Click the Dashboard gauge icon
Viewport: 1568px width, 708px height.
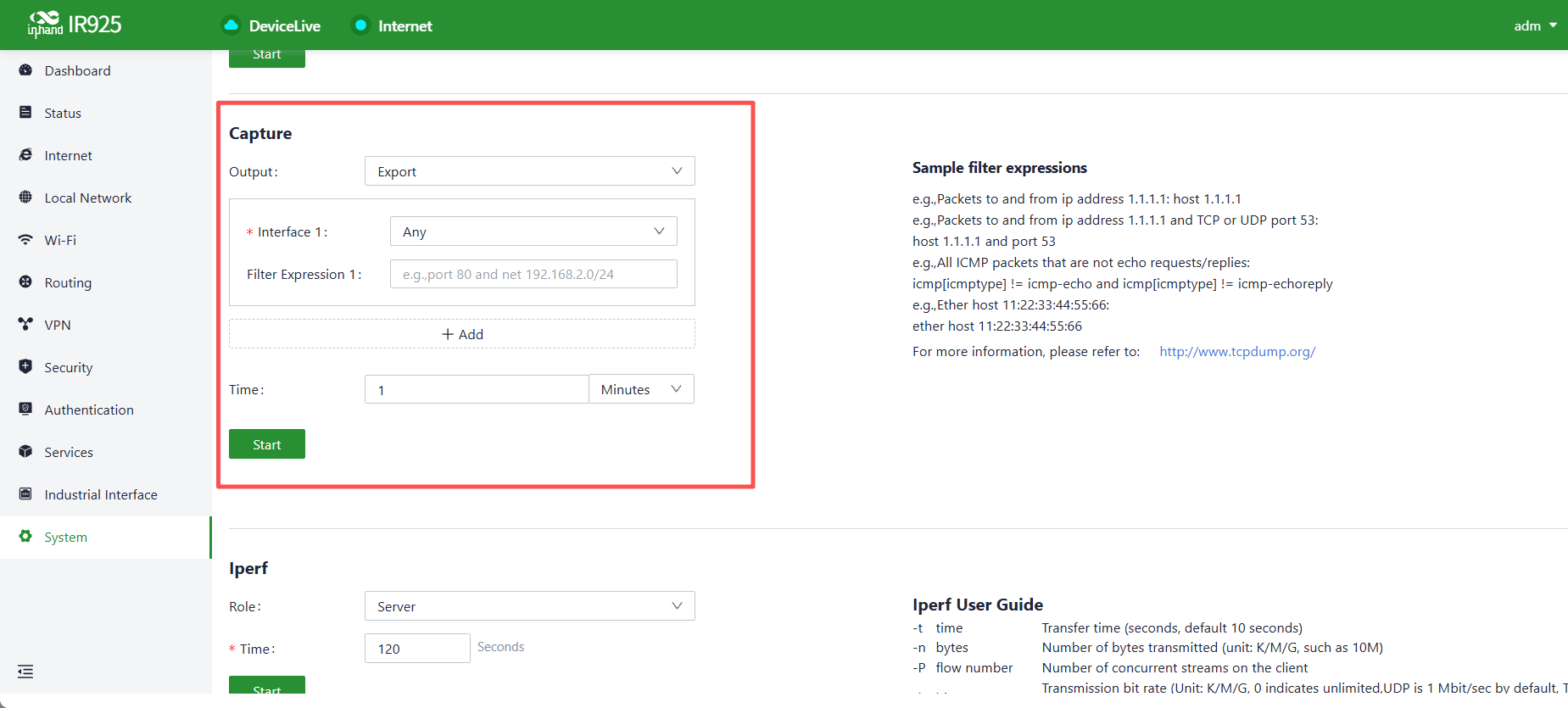(x=25, y=70)
